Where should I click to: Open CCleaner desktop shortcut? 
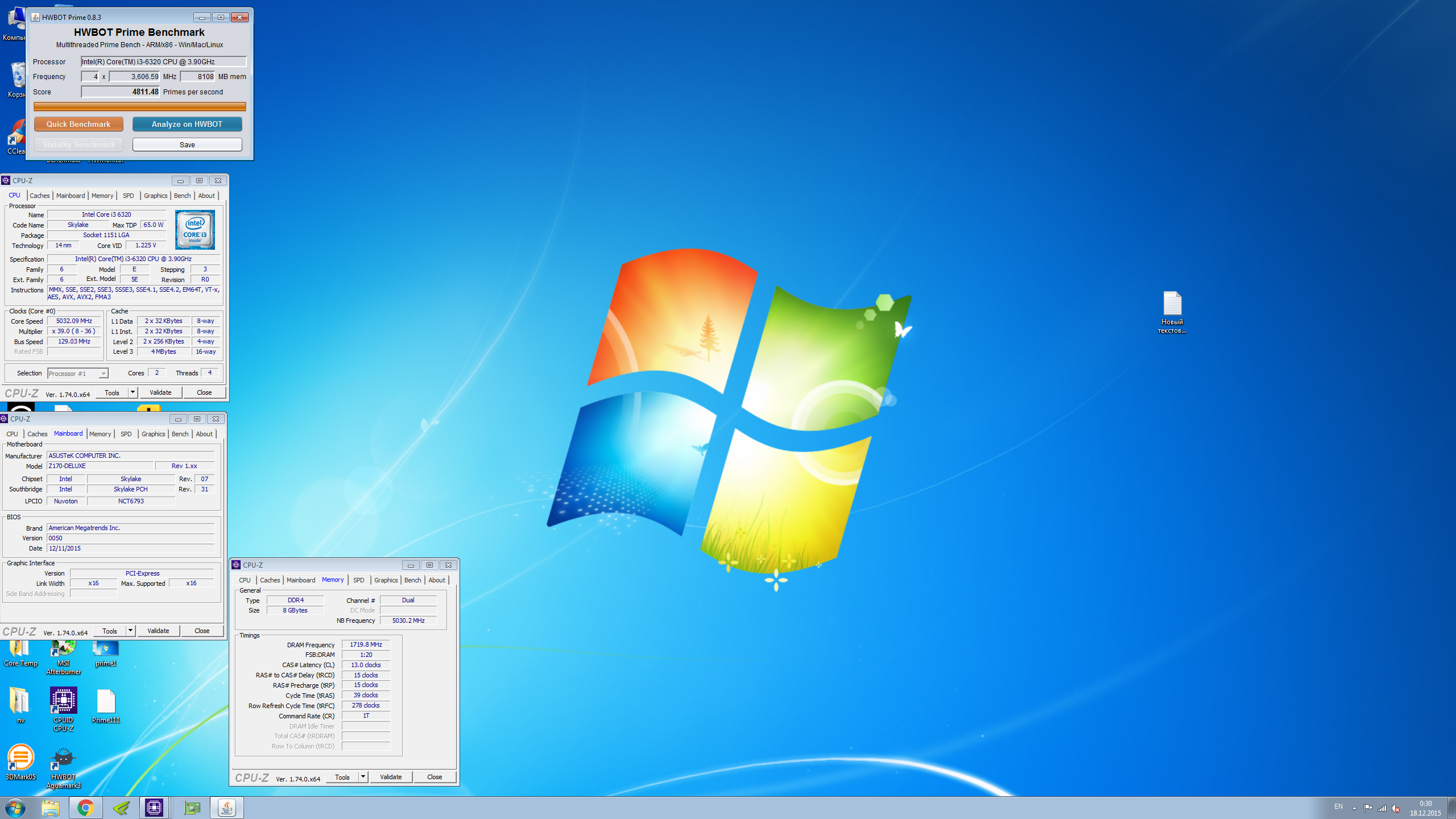16,137
